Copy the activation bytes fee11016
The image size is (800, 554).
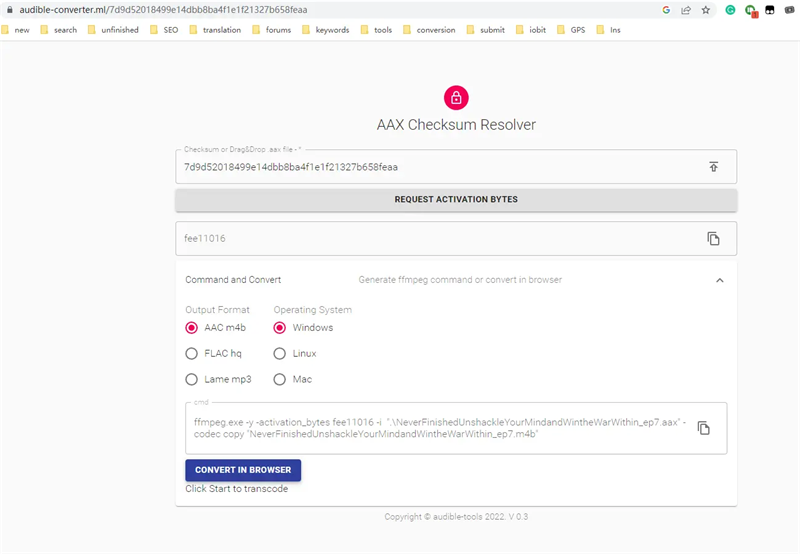point(713,238)
